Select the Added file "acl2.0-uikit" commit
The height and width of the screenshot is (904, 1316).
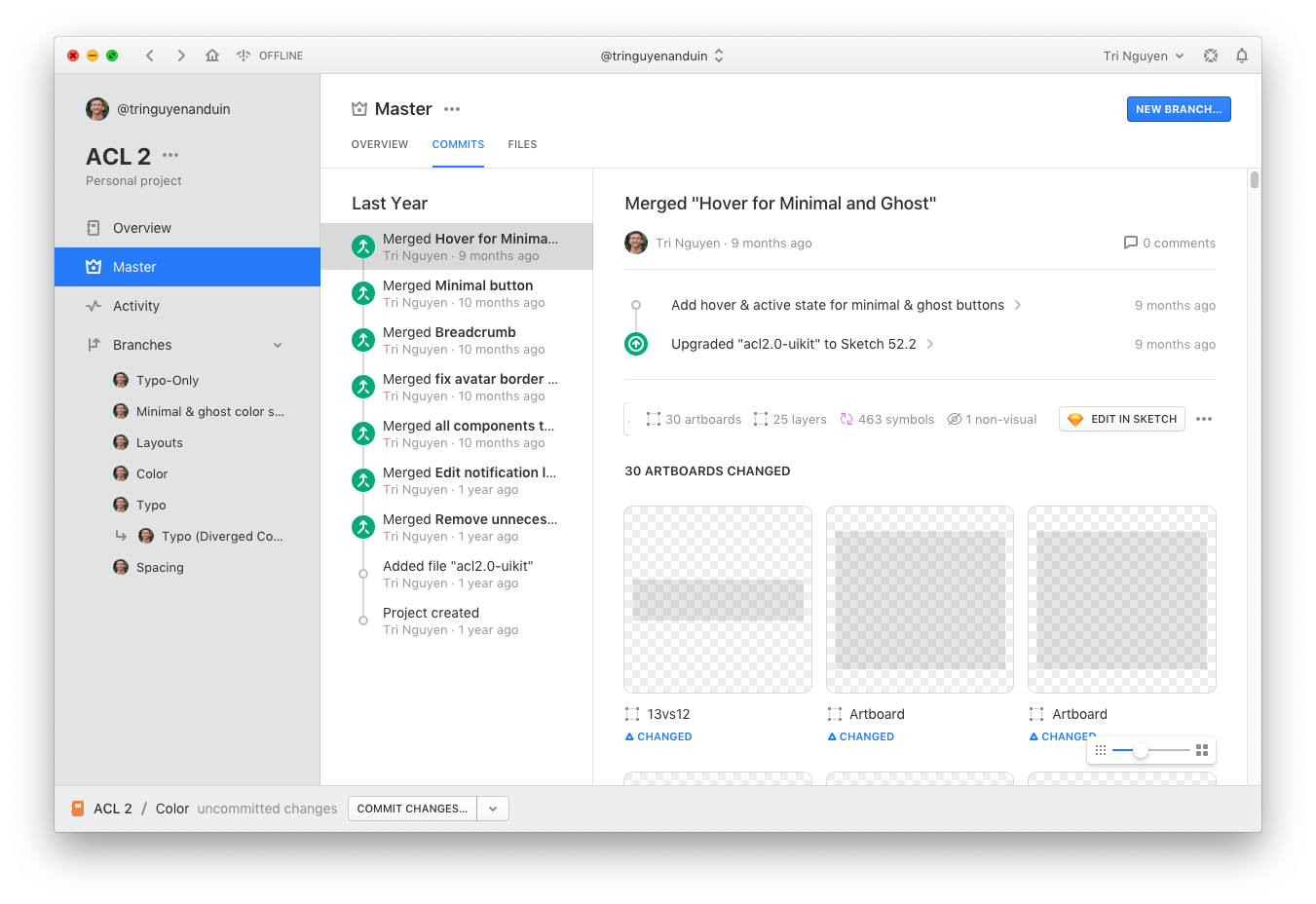click(x=457, y=574)
